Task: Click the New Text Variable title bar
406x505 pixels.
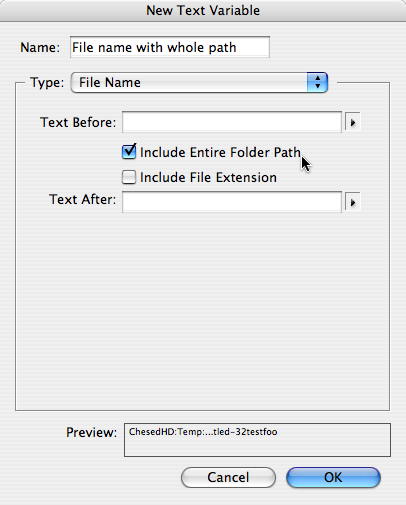Action: click(203, 11)
